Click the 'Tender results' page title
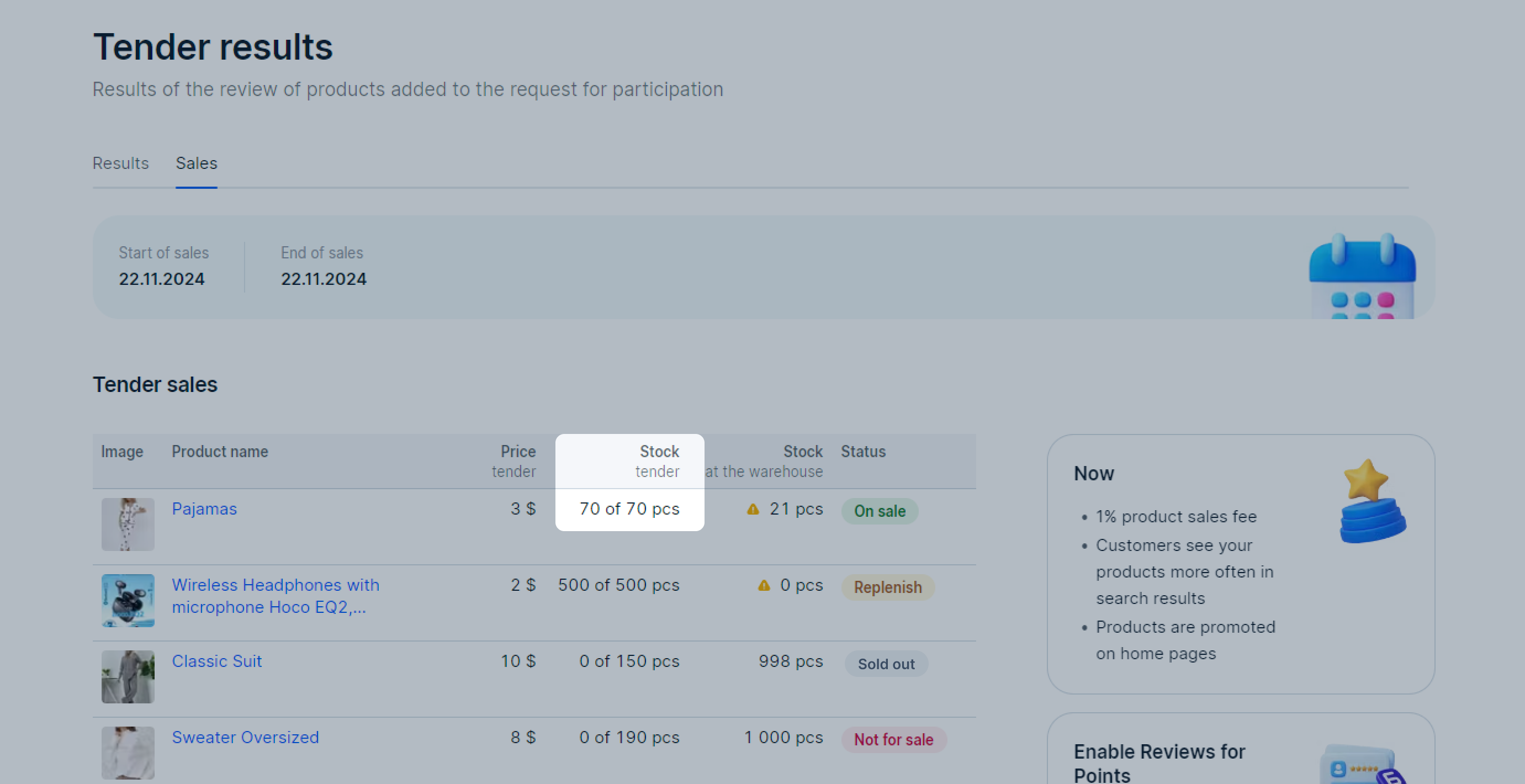This screenshot has width=1525, height=784. [x=213, y=47]
